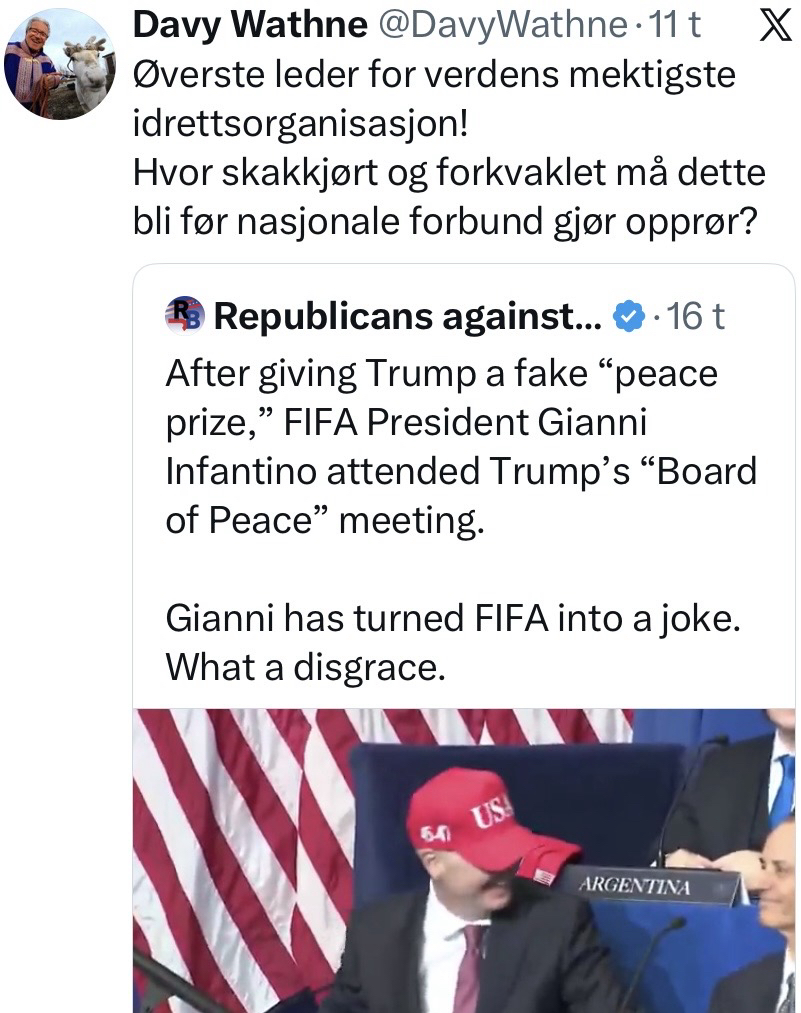801x1013 pixels.
Task: Open the quoted post's image thumbnail
Action: 465,860
